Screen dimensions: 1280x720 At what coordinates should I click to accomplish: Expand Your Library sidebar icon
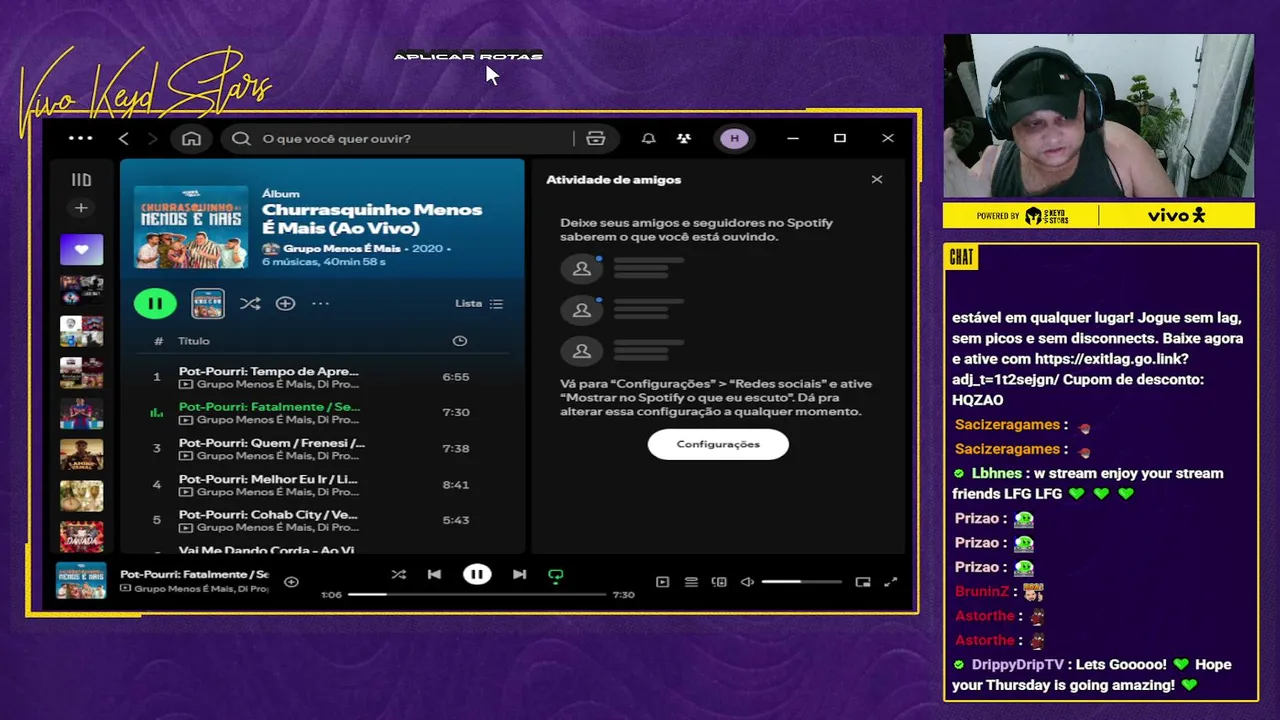[81, 180]
